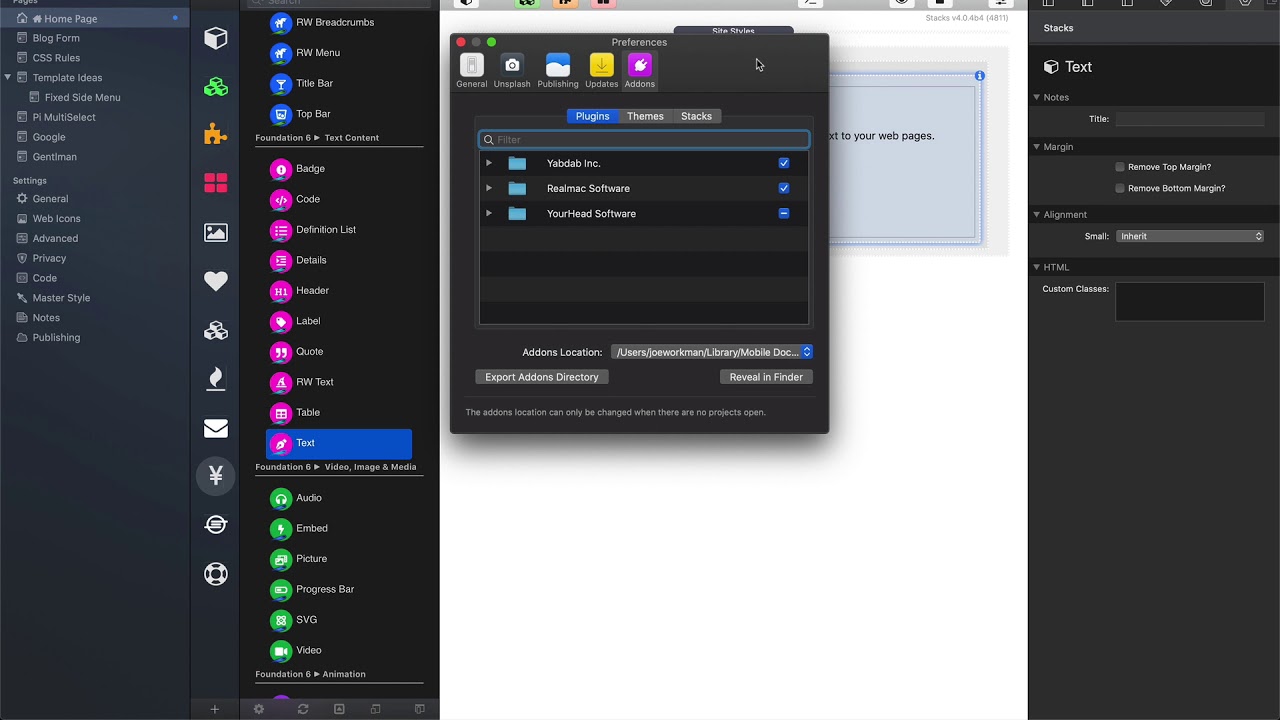Open the CSS Rules page
The image size is (1280, 720).
pyautogui.click(x=56, y=58)
